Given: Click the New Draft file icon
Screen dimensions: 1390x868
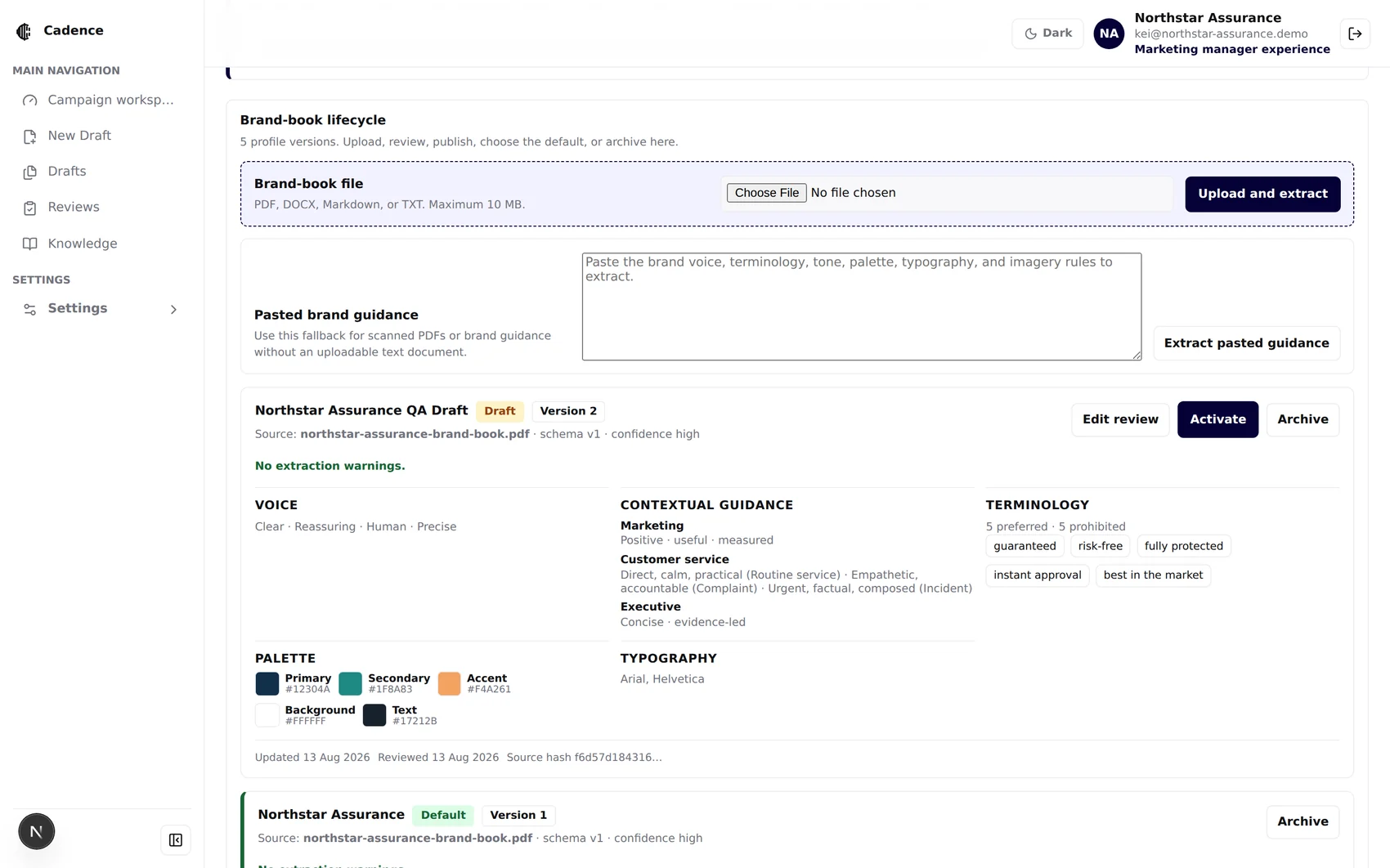Looking at the screenshot, I should click(x=30, y=136).
